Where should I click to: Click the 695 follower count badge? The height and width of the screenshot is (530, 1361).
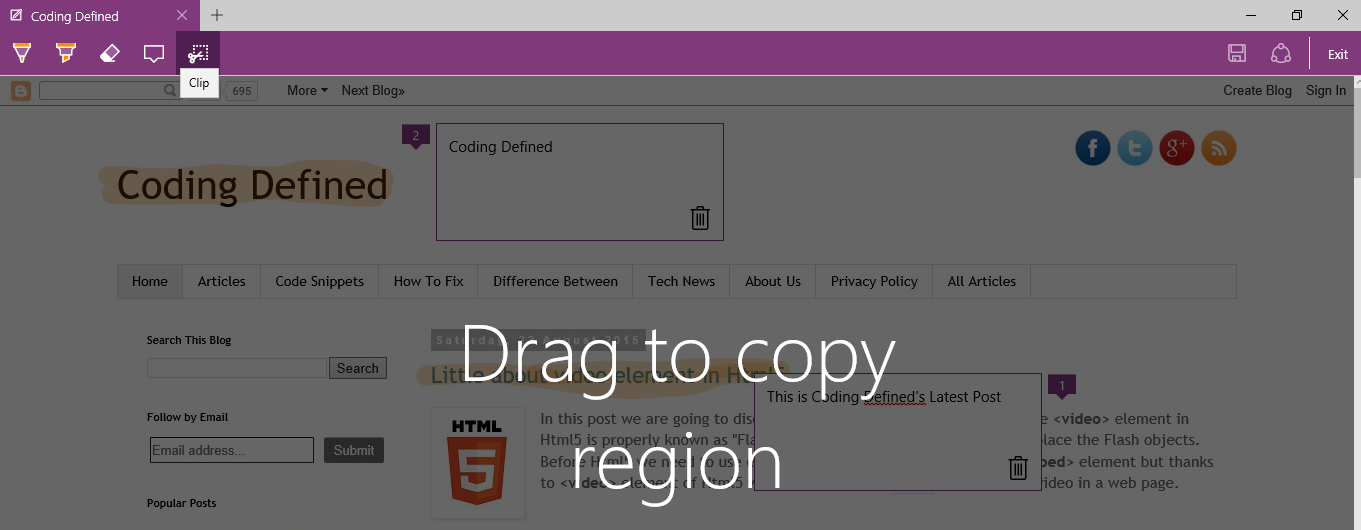[241, 91]
